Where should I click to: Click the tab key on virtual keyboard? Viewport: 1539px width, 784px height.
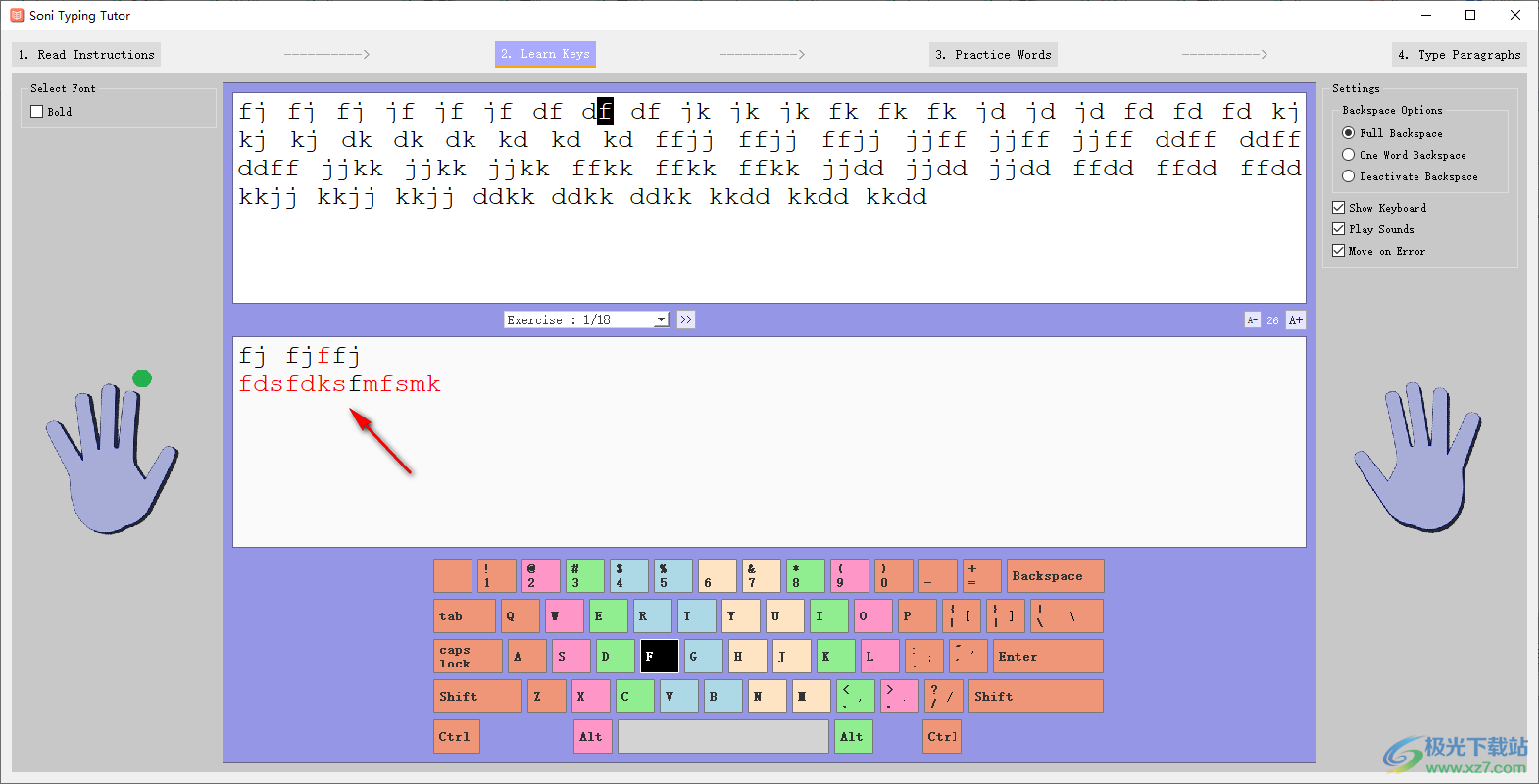465,616
